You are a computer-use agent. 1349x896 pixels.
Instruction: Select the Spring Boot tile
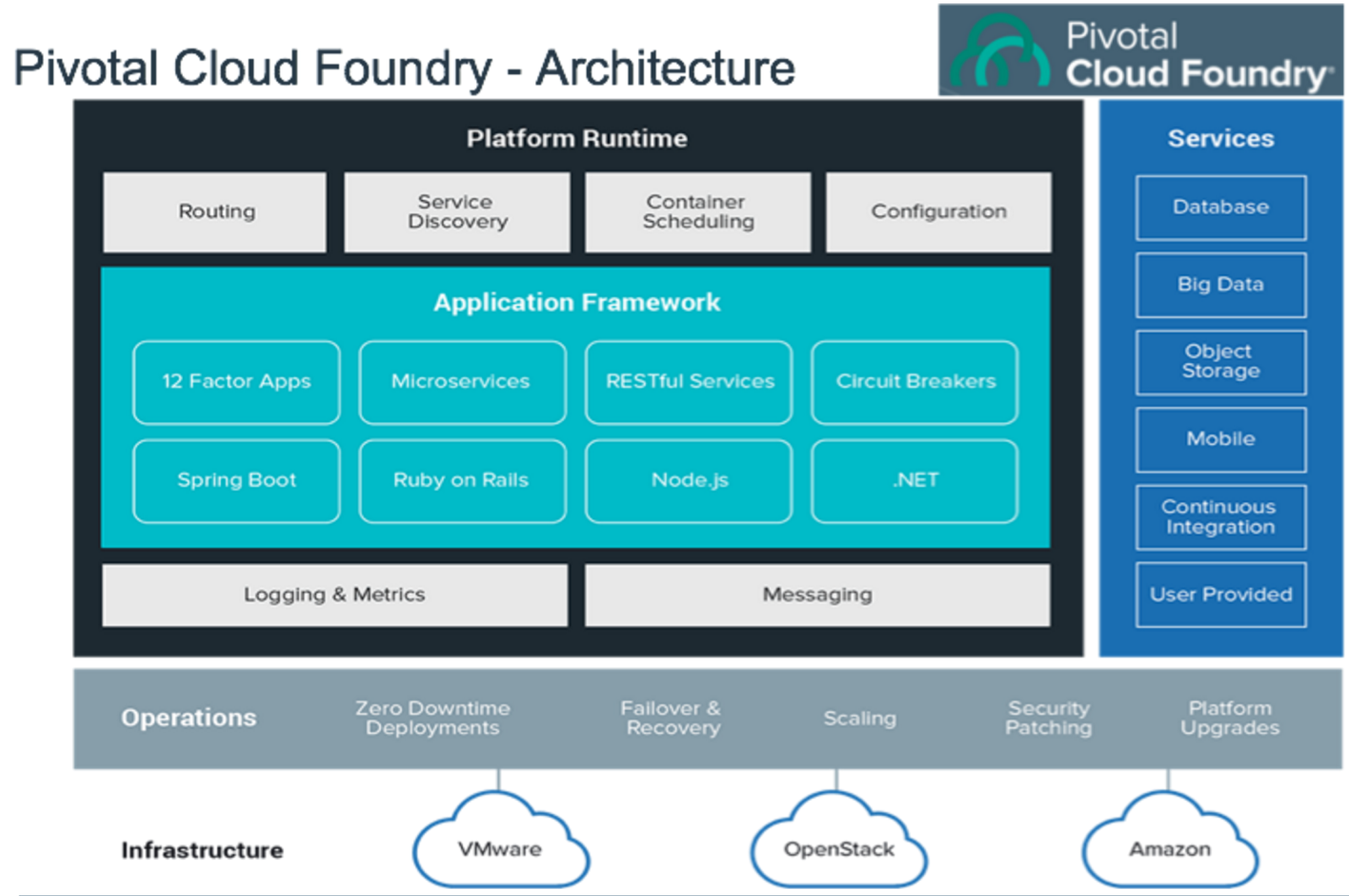pyautogui.click(x=237, y=480)
